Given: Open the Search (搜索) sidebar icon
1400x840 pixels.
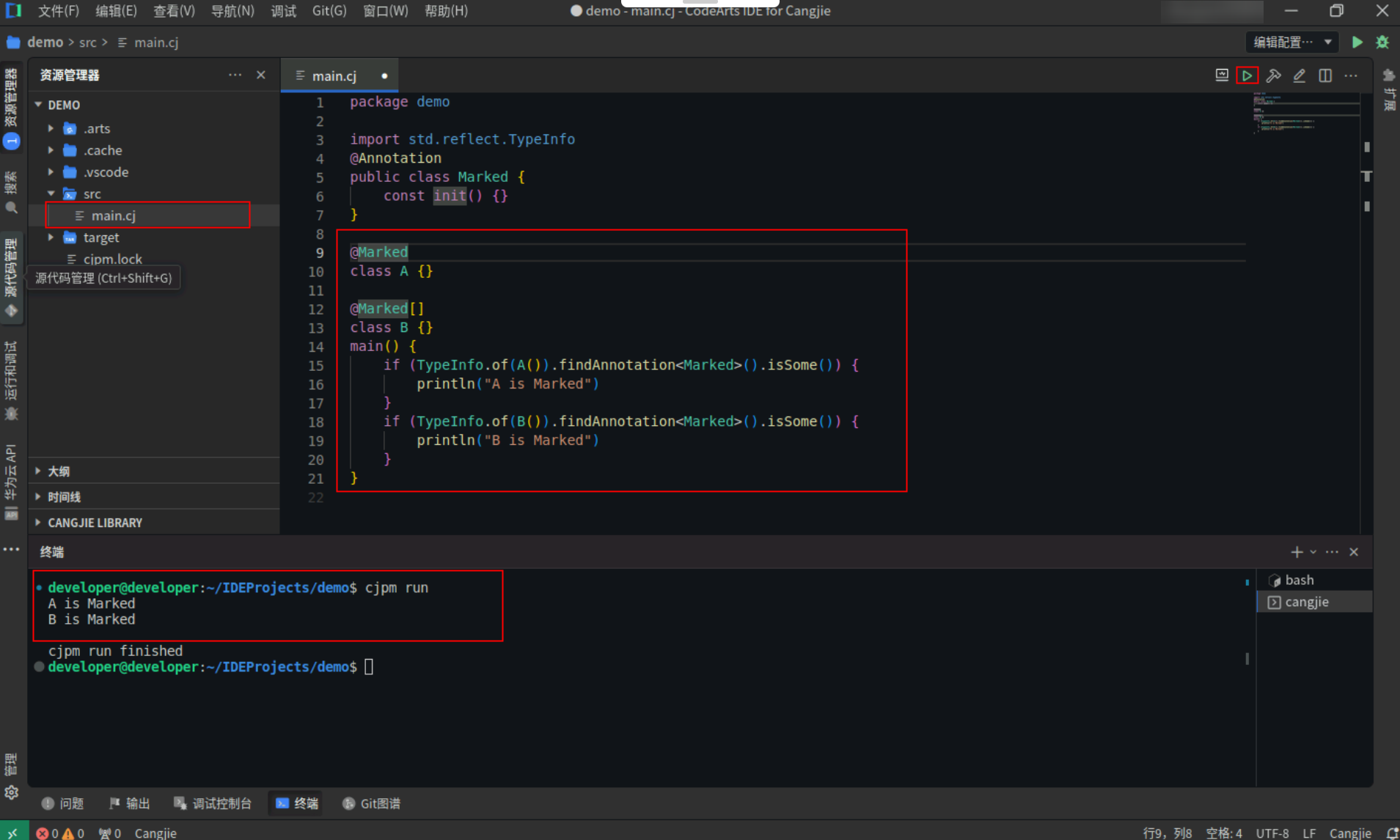Looking at the screenshot, I should [x=11, y=193].
